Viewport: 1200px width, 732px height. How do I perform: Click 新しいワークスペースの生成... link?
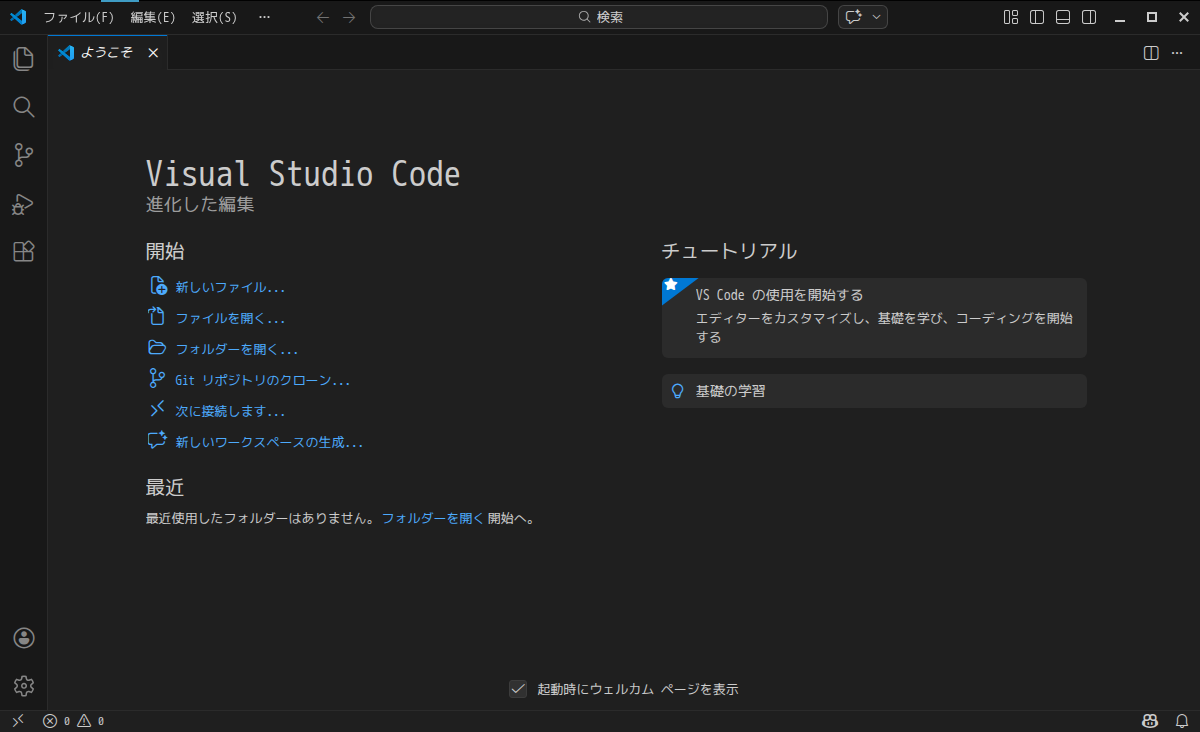[269, 442]
